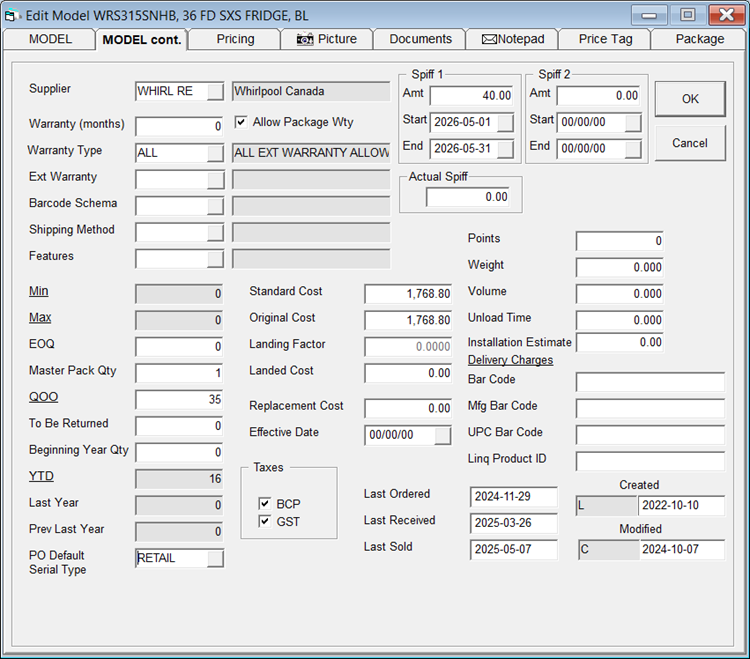Open the Notepad tab with envelope icon
The width and height of the screenshot is (750, 659).
[x=513, y=39]
